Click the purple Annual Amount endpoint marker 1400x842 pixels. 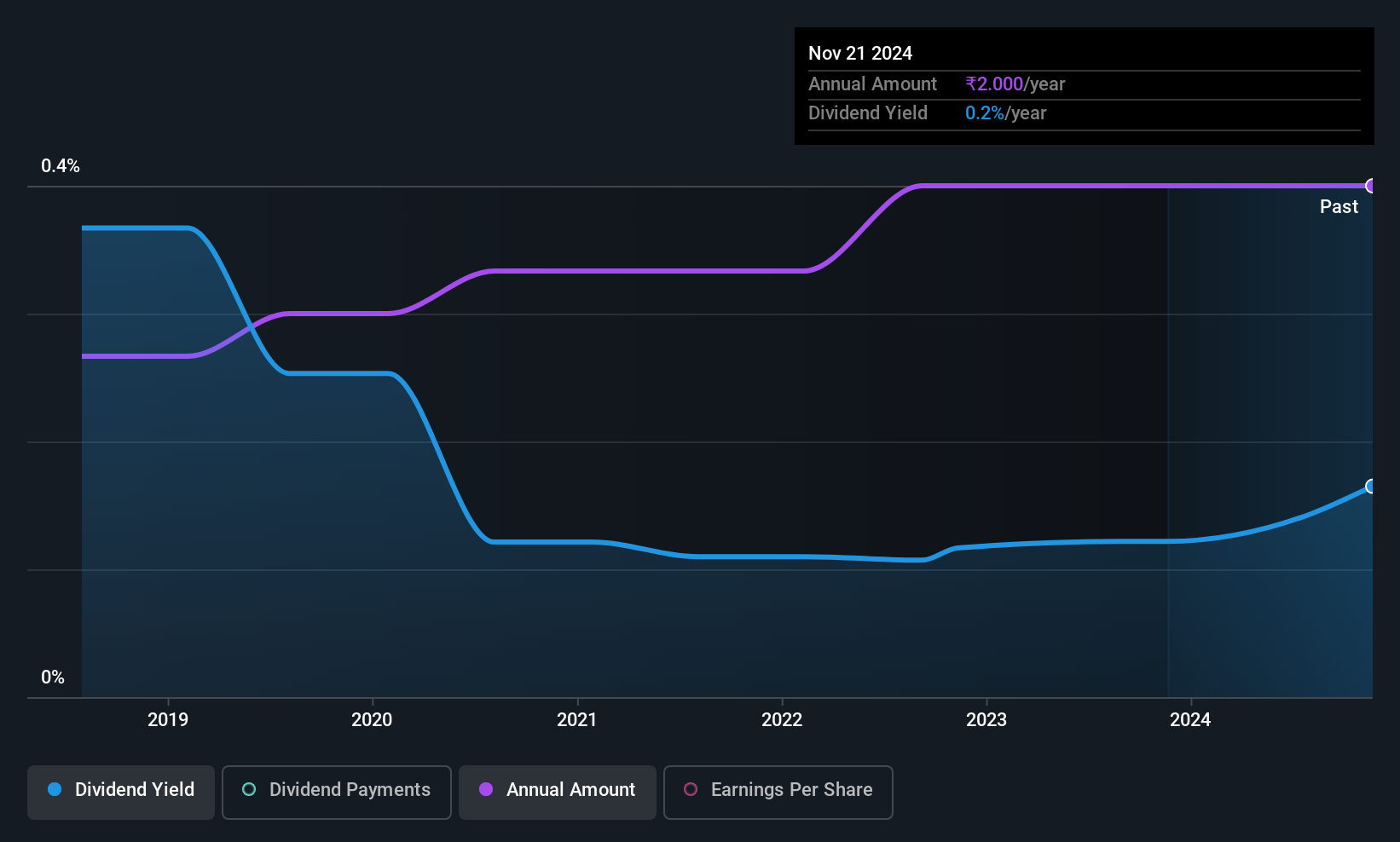(x=1371, y=186)
